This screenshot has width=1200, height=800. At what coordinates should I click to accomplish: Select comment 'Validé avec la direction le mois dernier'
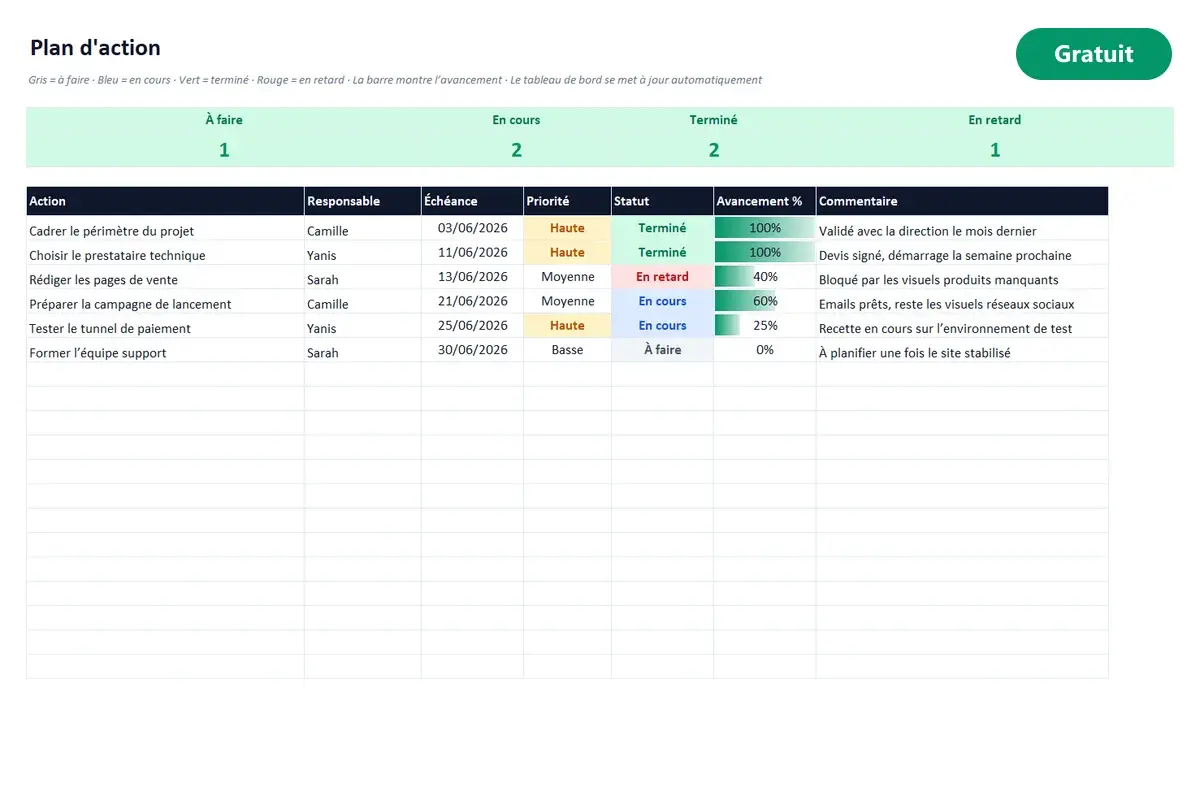[x=962, y=229]
